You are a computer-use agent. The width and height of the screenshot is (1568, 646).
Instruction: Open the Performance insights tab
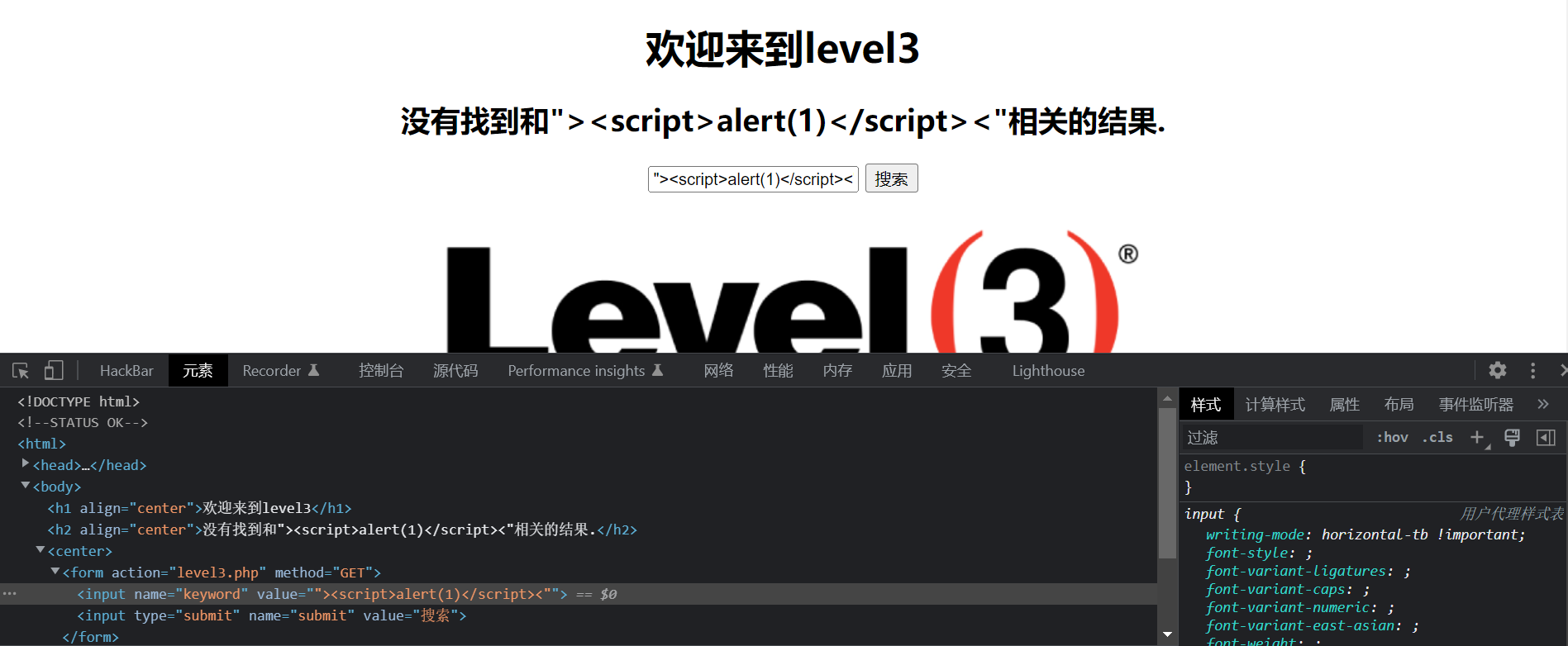(585, 371)
